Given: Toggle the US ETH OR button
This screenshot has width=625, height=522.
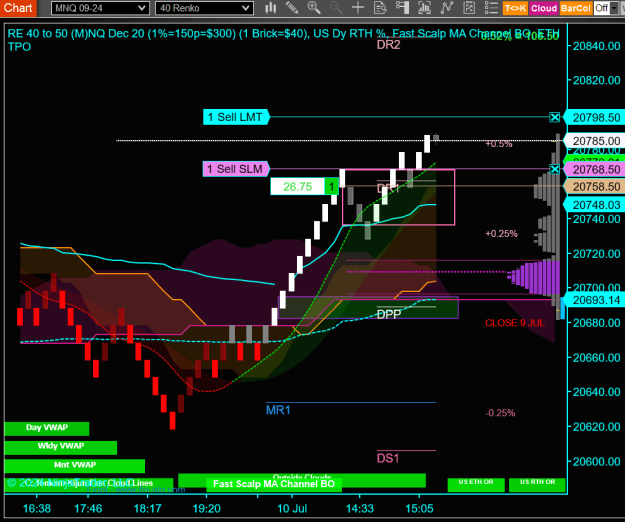Looking at the screenshot, I should point(476,485).
